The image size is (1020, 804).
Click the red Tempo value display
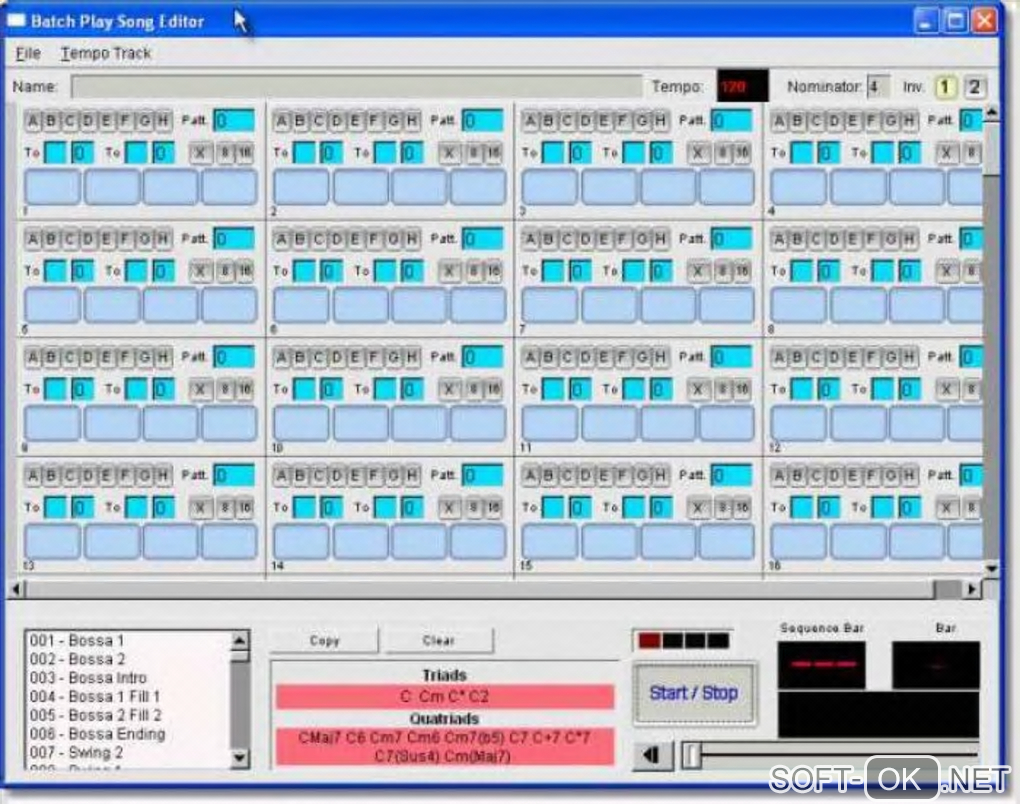tap(742, 87)
